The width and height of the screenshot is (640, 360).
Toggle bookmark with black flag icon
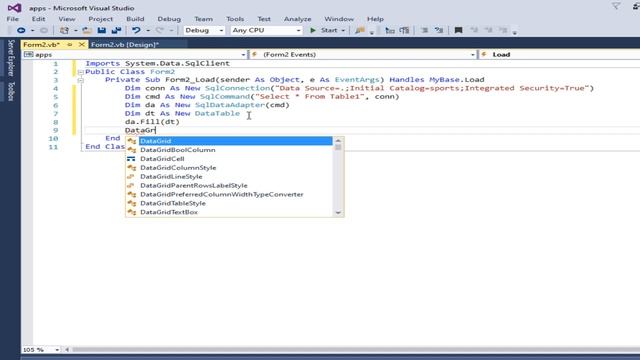pos(458,30)
